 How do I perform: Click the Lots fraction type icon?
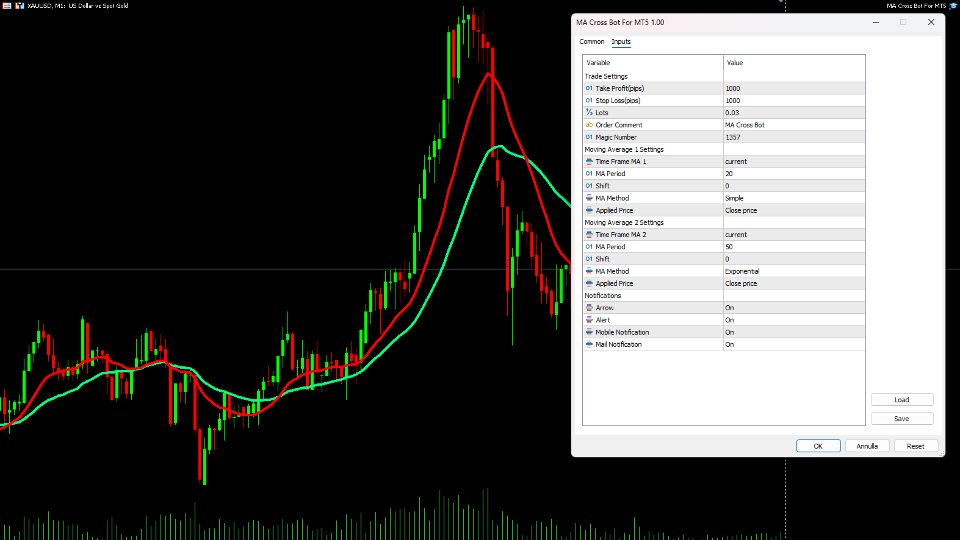tap(589, 113)
